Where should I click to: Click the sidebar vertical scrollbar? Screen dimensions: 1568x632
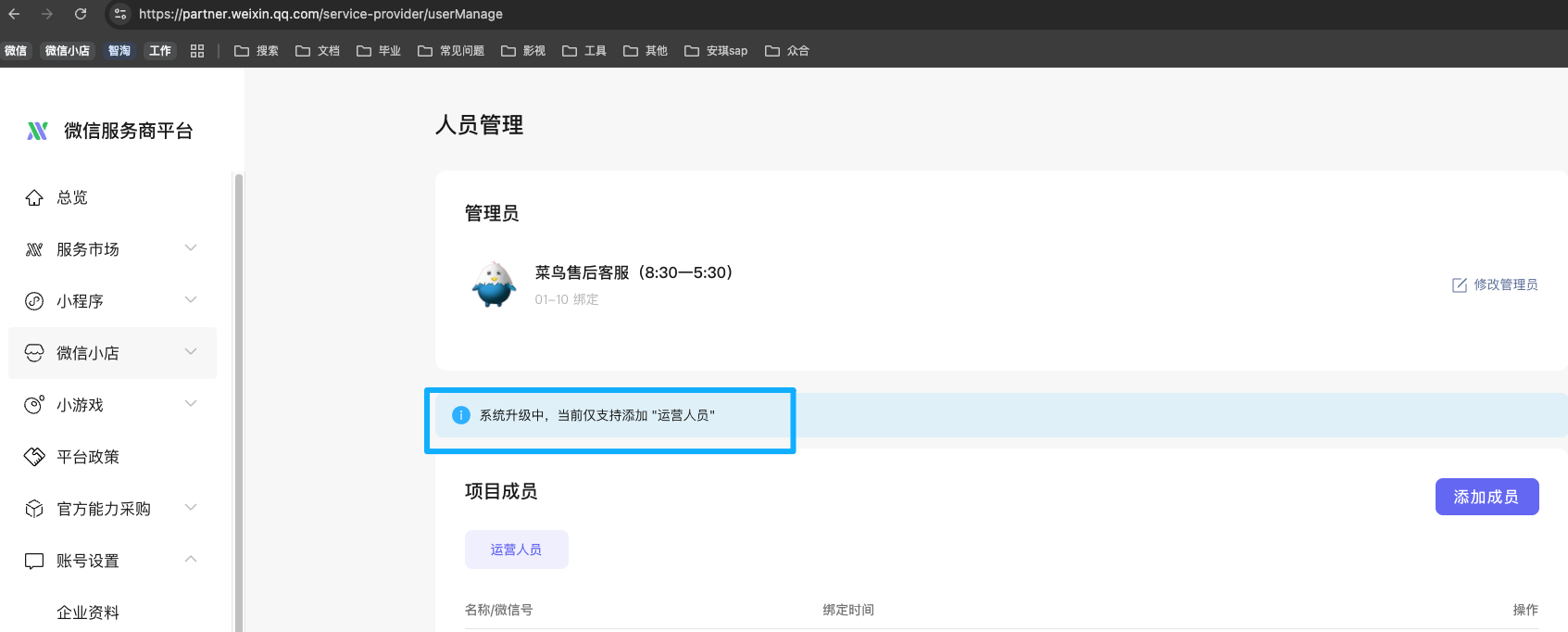[x=239, y=401]
